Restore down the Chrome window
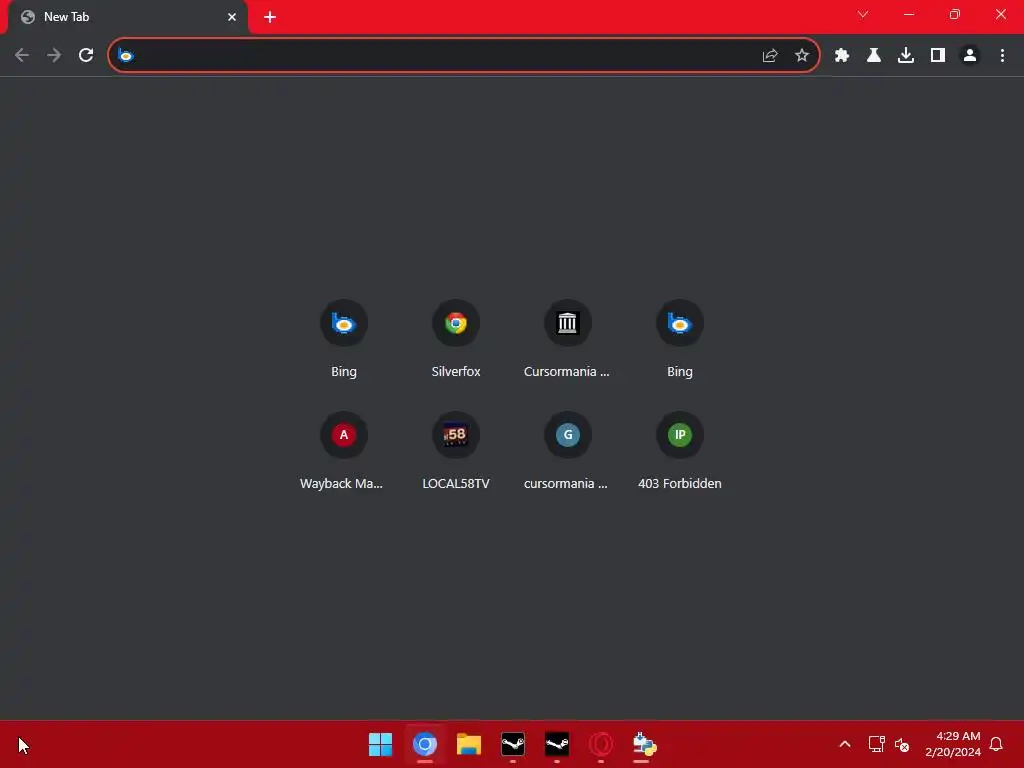Screen dimensions: 1024x768 point(955,14)
